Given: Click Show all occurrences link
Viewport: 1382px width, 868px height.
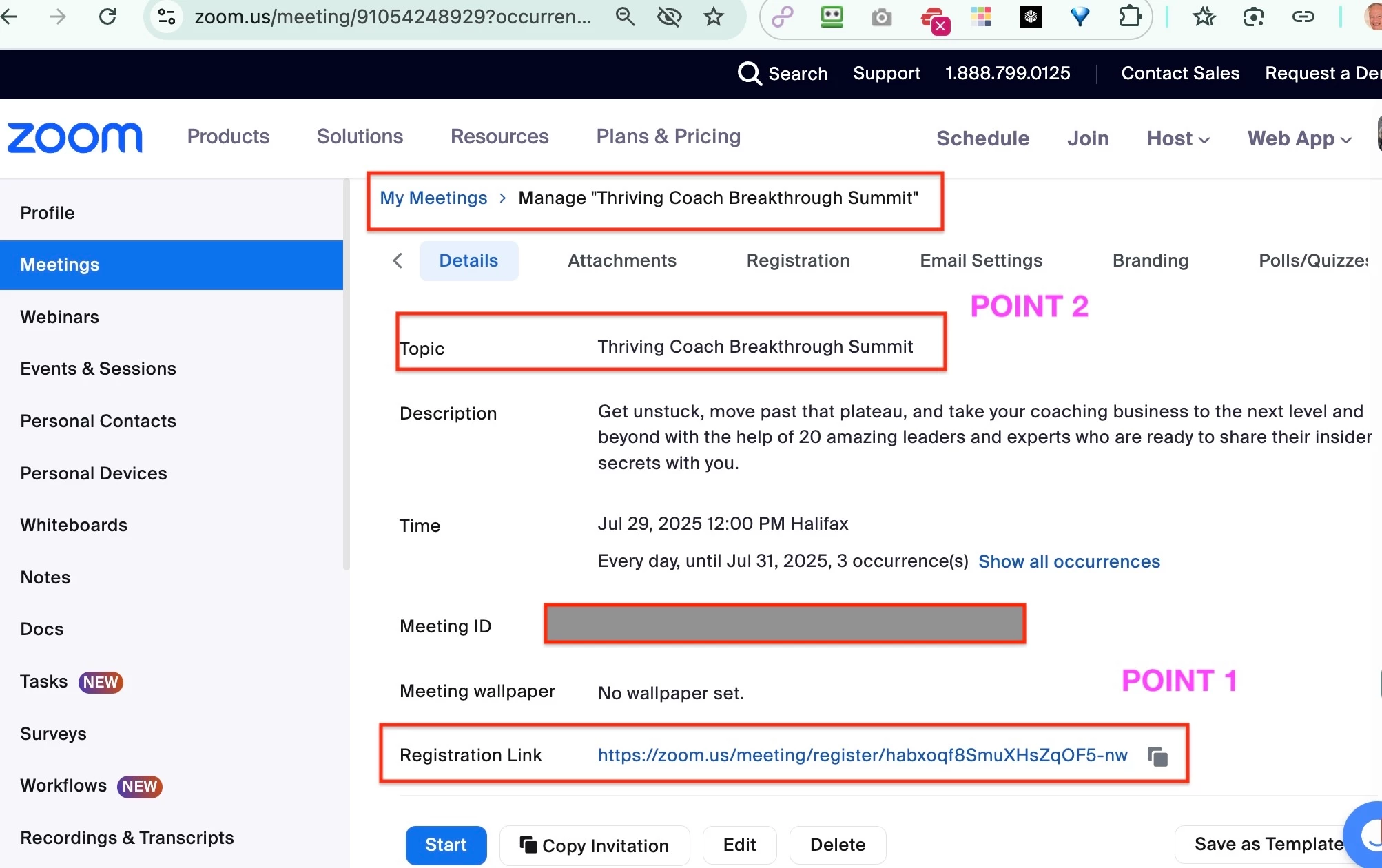Looking at the screenshot, I should pos(1069,561).
